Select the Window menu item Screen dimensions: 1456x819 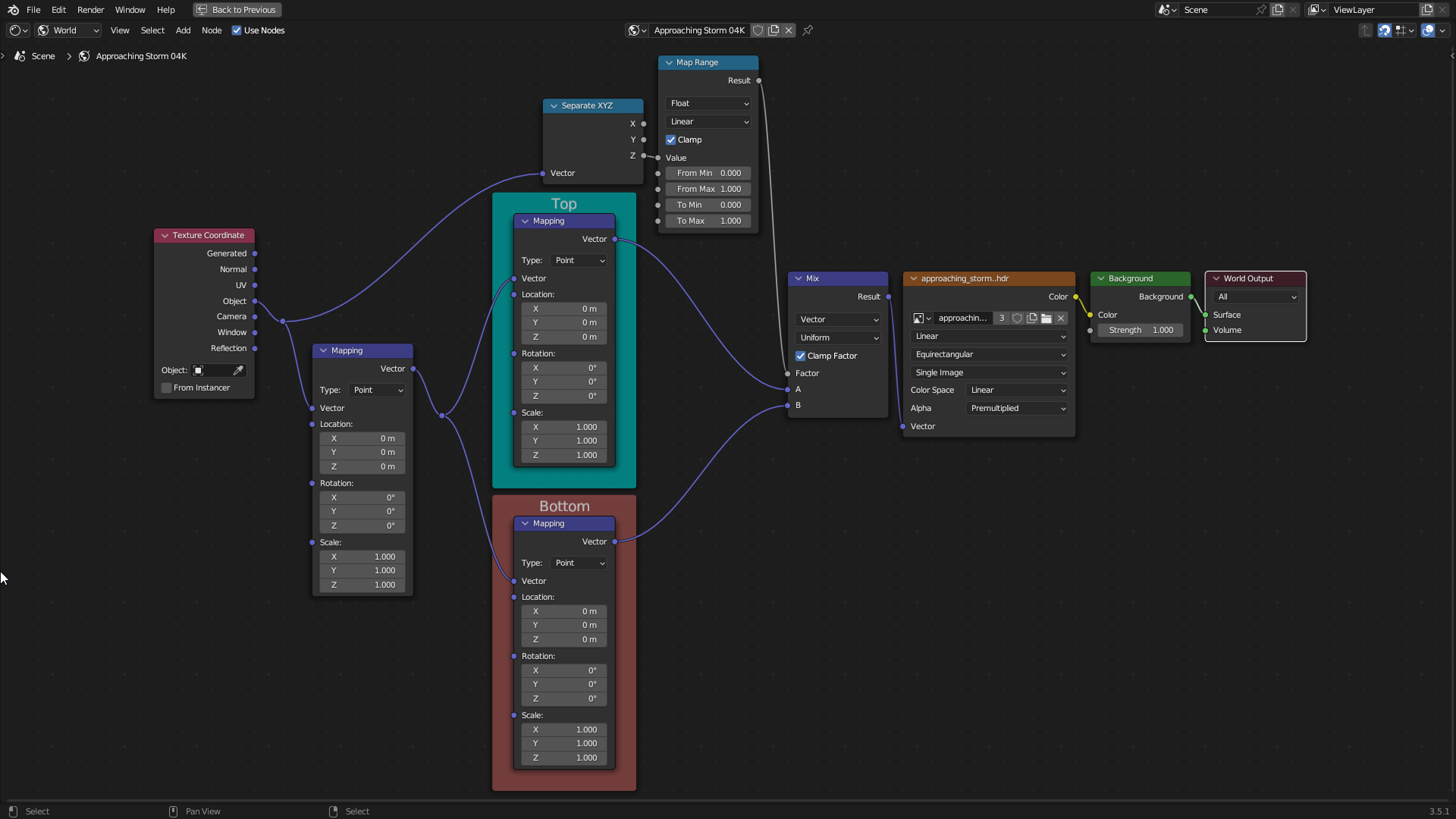point(130,9)
